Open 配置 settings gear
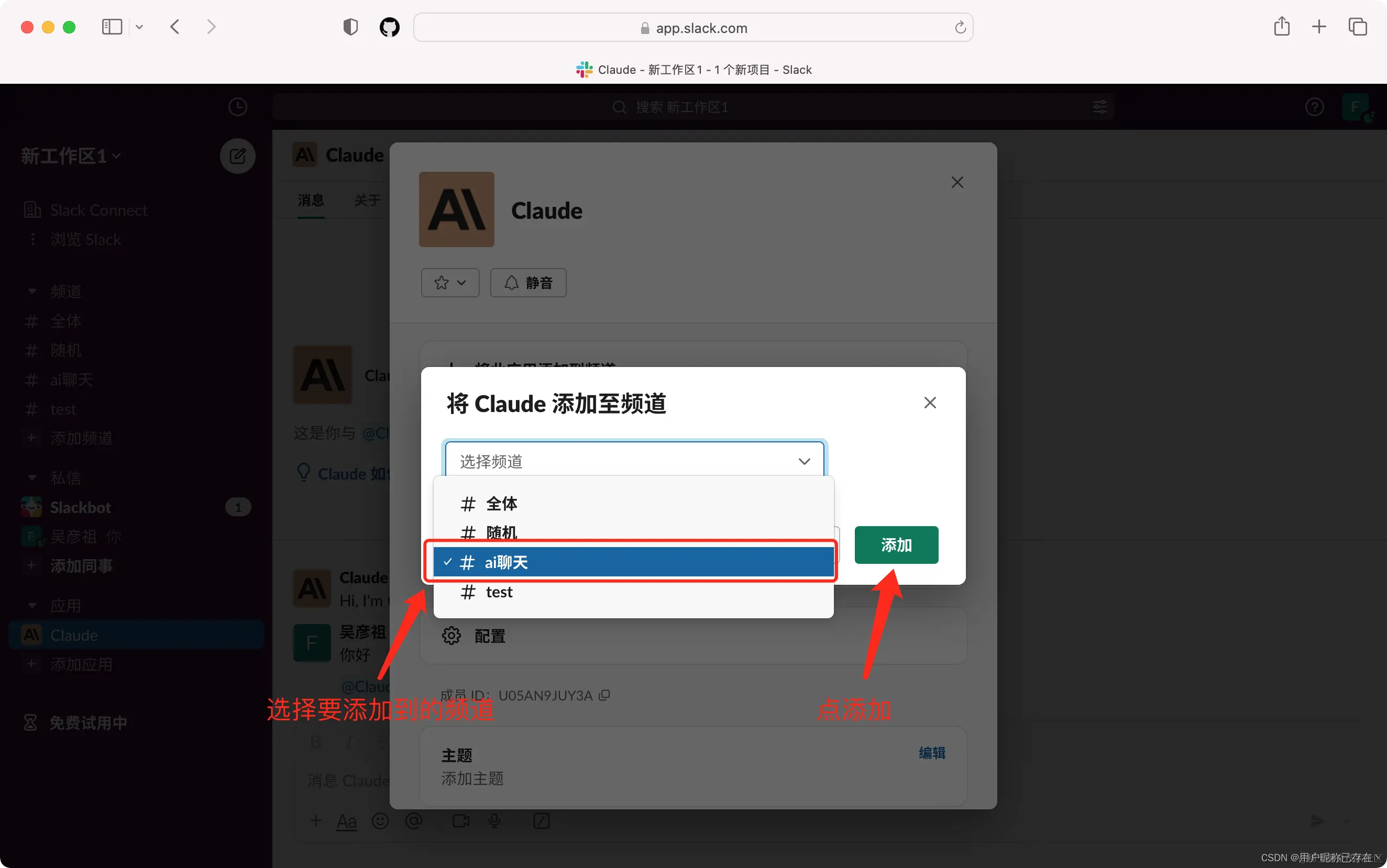Image resolution: width=1387 pixels, height=868 pixels. tap(452, 636)
